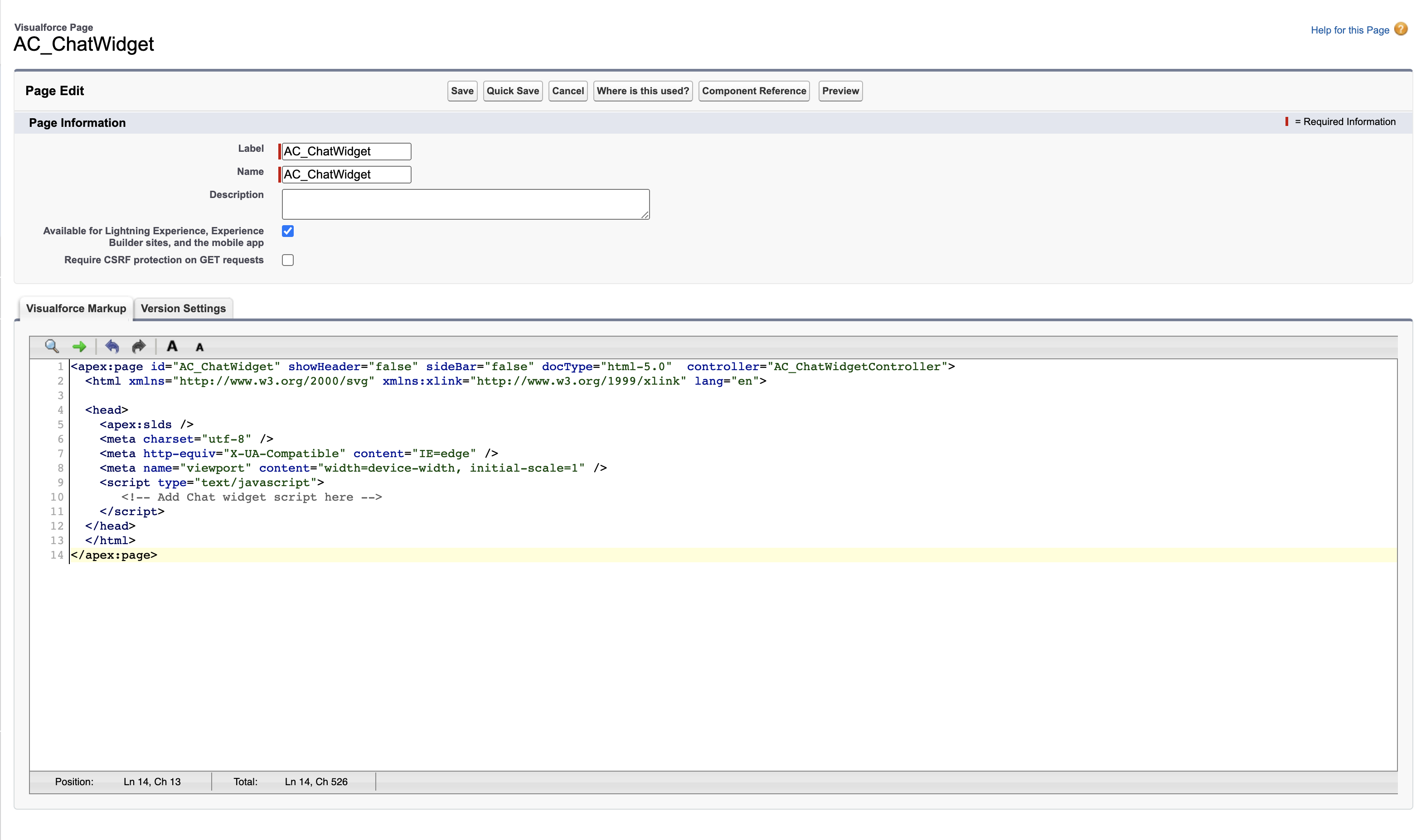Preview the Visualforce page
The width and height of the screenshot is (1426, 840).
(840, 91)
